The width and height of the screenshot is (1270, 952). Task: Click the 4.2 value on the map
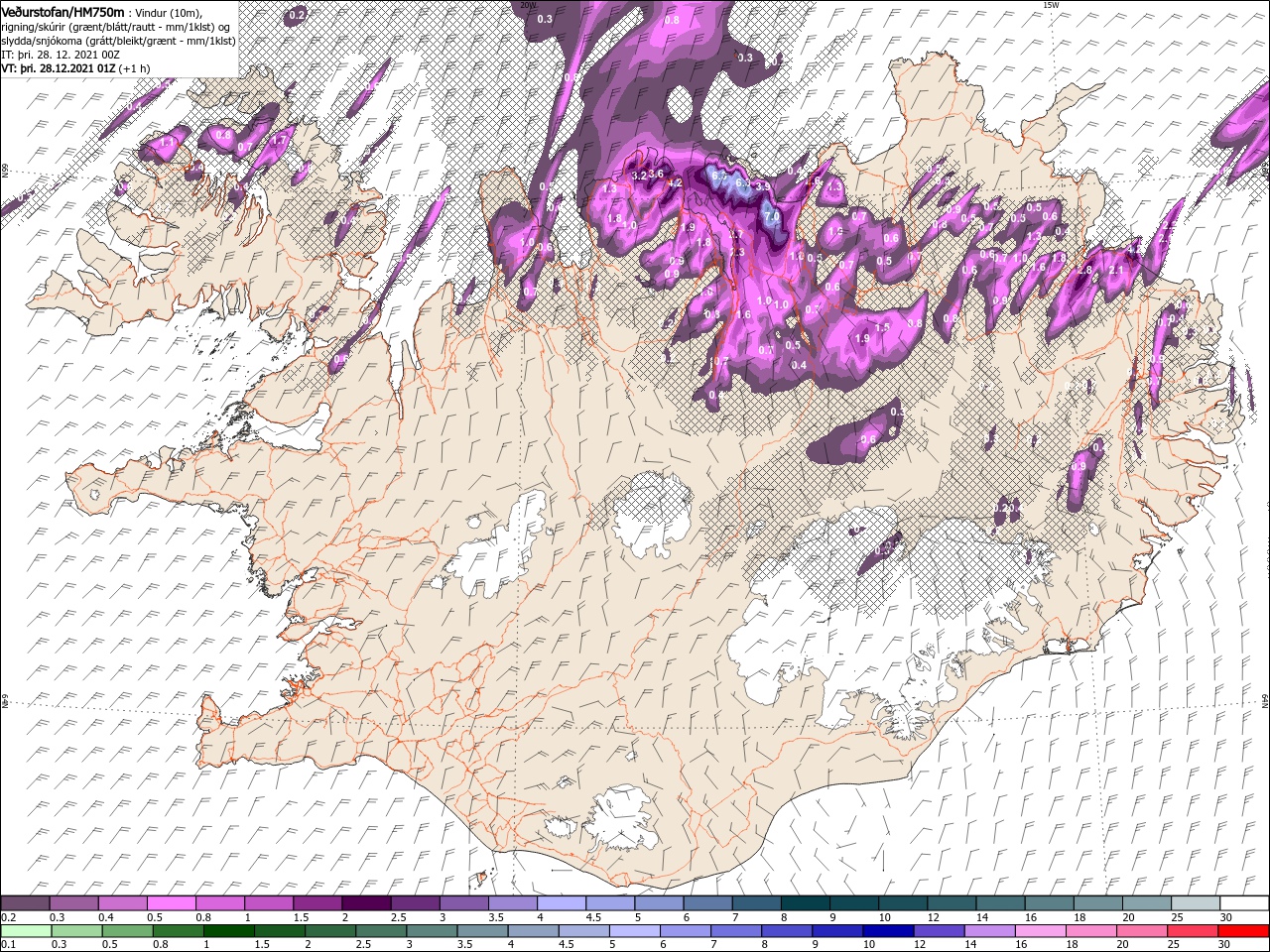click(676, 183)
